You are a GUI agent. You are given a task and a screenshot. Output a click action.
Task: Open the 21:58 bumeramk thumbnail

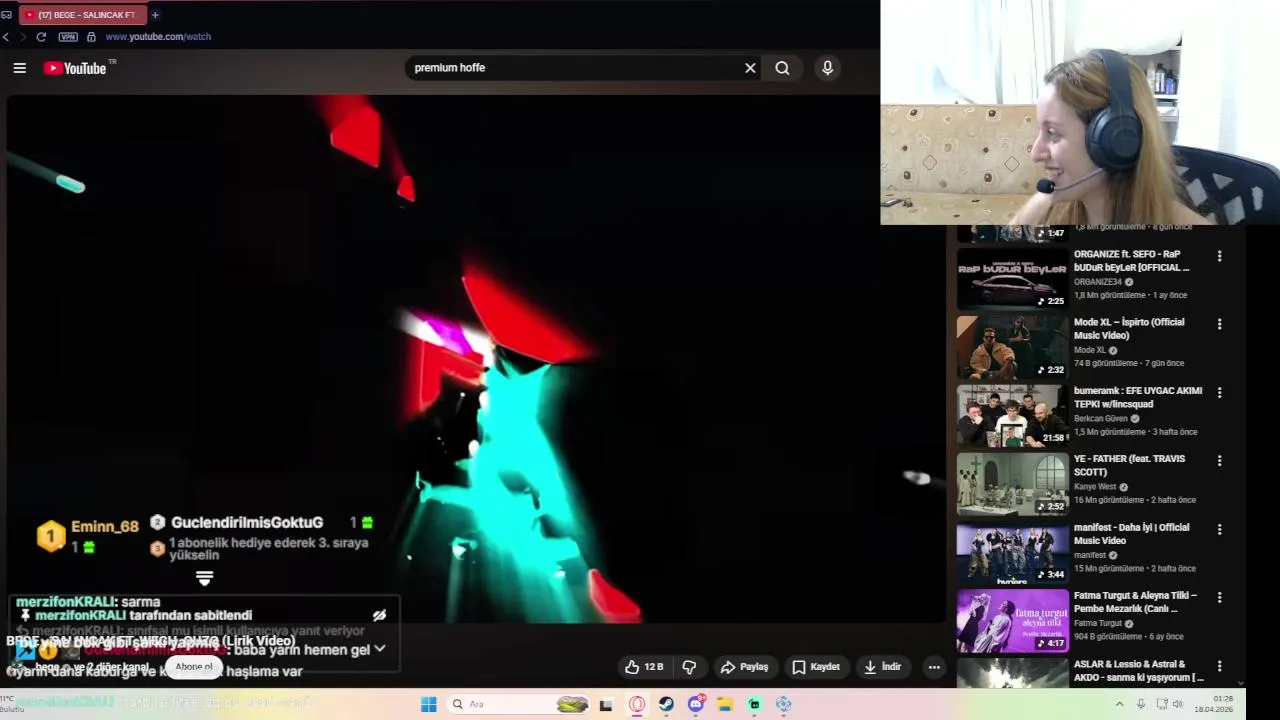pyautogui.click(x=1012, y=415)
